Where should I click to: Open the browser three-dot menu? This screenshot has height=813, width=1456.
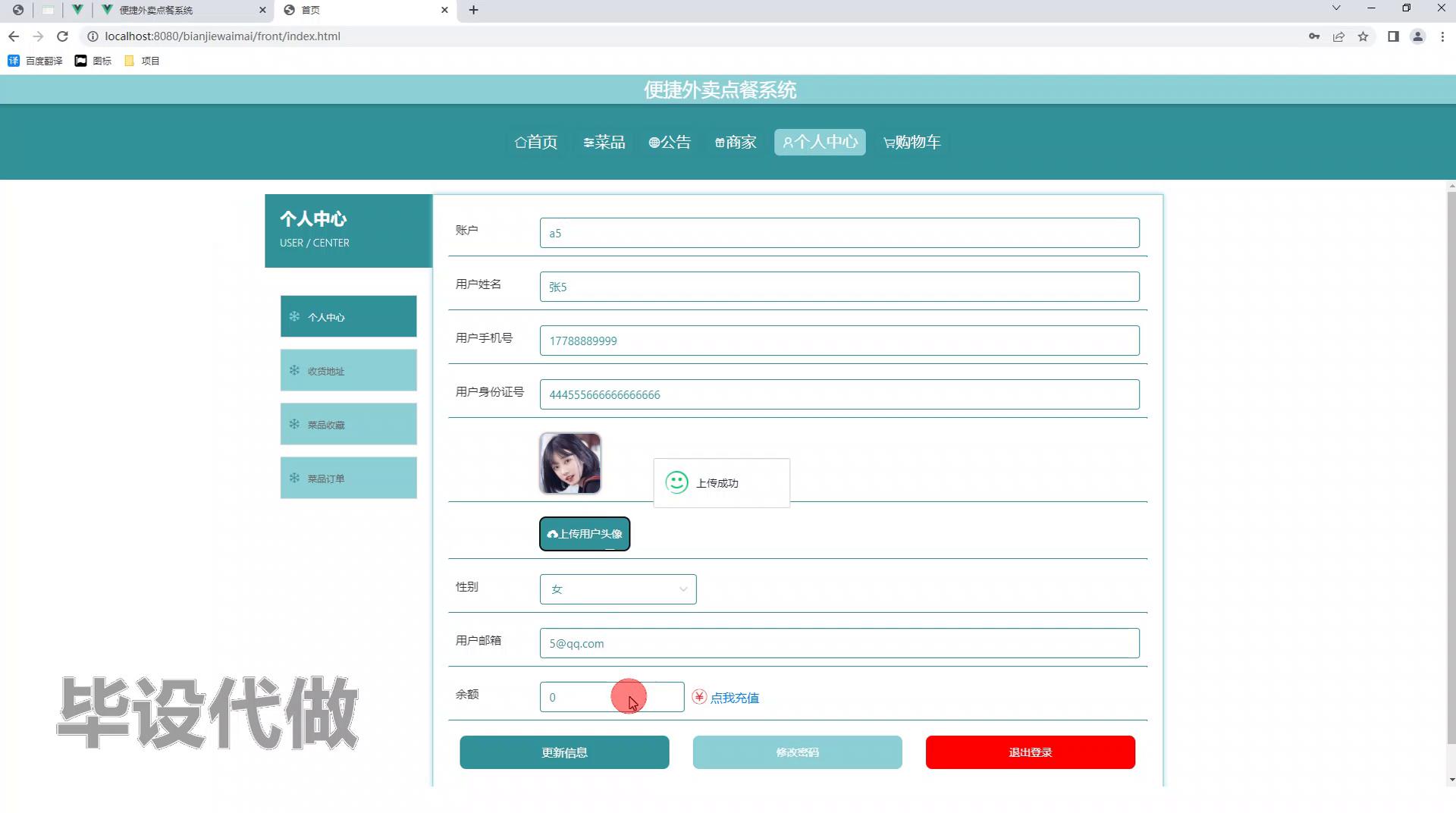(1442, 36)
